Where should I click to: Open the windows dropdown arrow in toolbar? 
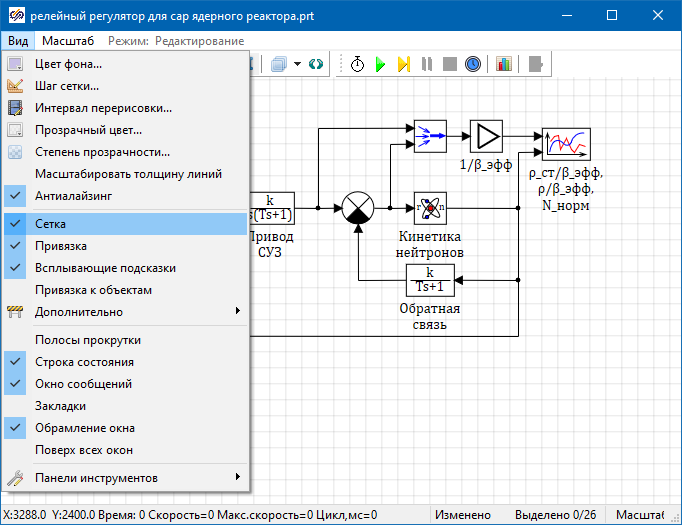pyautogui.click(x=298, y=64)
